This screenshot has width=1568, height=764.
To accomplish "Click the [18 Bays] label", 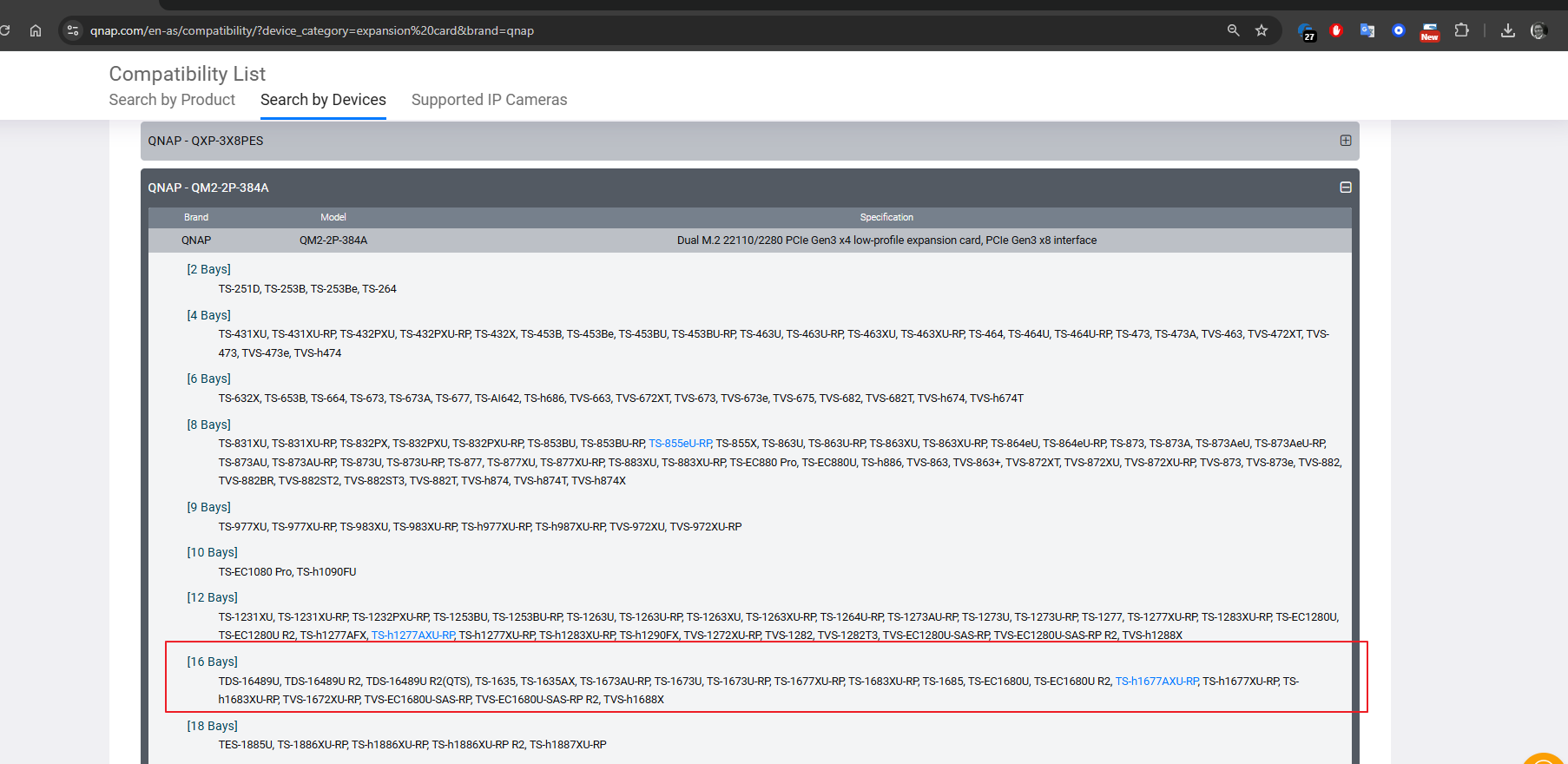I will tap(212, 726).
